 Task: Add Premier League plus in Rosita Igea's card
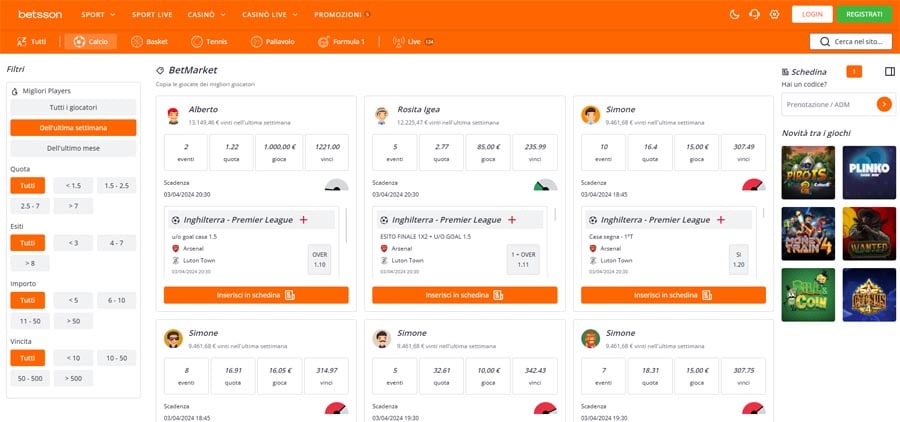pyautogui.click(x=512, y=220)
